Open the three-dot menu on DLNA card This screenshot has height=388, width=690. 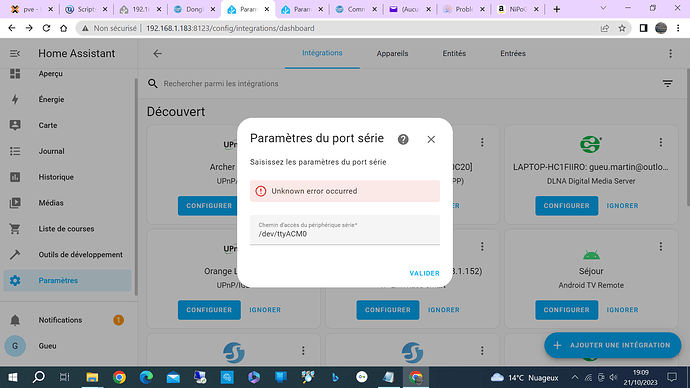pos(661,143)
